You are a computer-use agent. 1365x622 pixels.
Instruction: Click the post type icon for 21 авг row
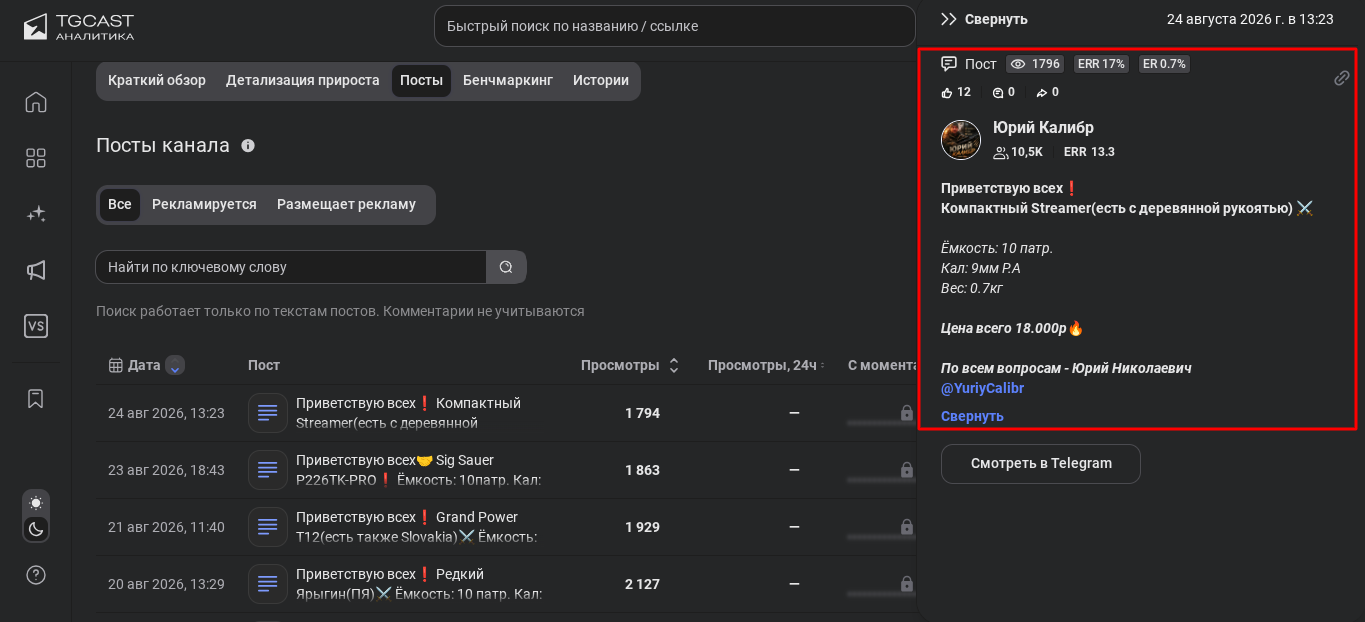point(268,527)
